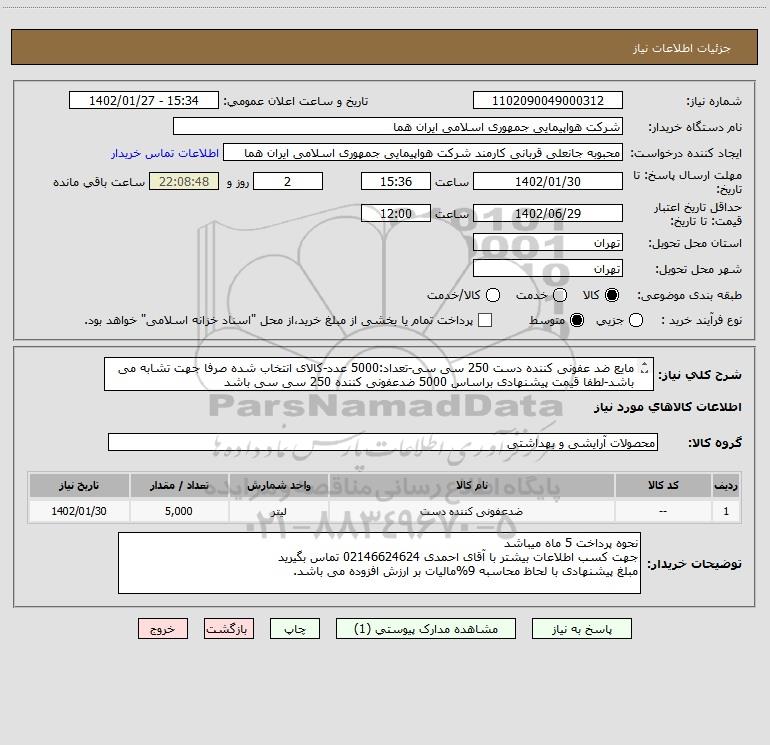Click the response deadline date 1402/01/30 field
770x745 pixels.
click(548, 181)
